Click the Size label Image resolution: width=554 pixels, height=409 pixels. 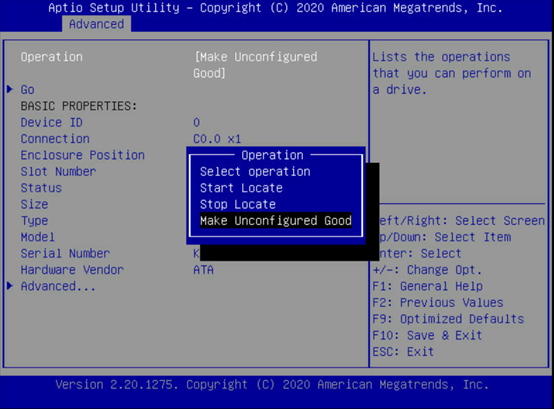click(34, 204)
